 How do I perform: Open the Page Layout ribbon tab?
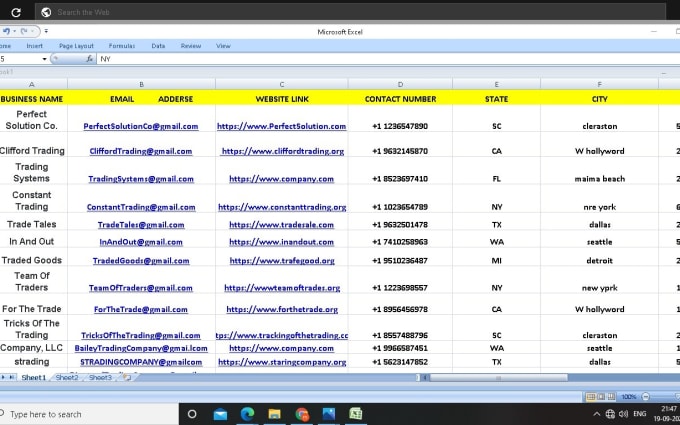pos(76,46)
